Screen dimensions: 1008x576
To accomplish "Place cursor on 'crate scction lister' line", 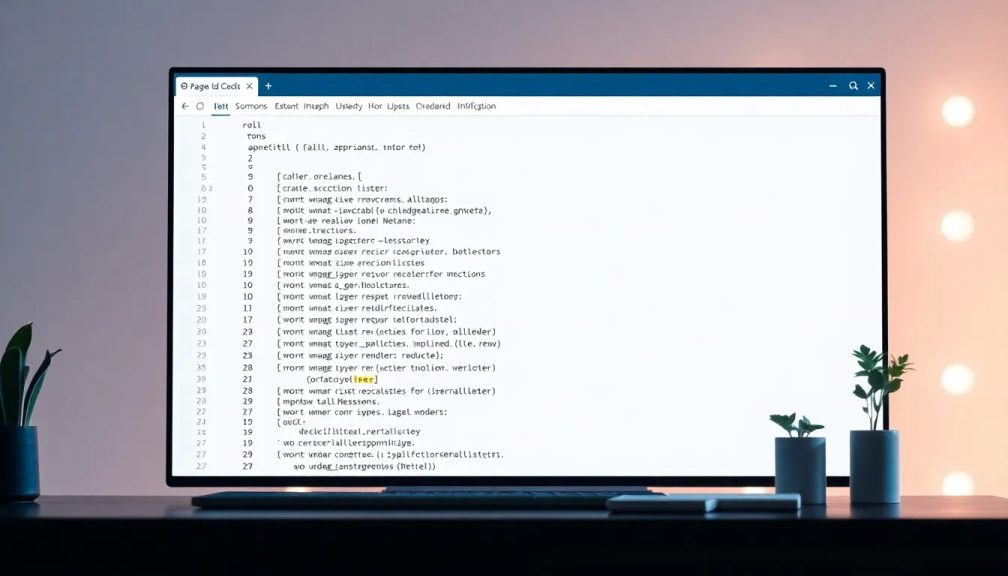I will [x=334, y=188].
